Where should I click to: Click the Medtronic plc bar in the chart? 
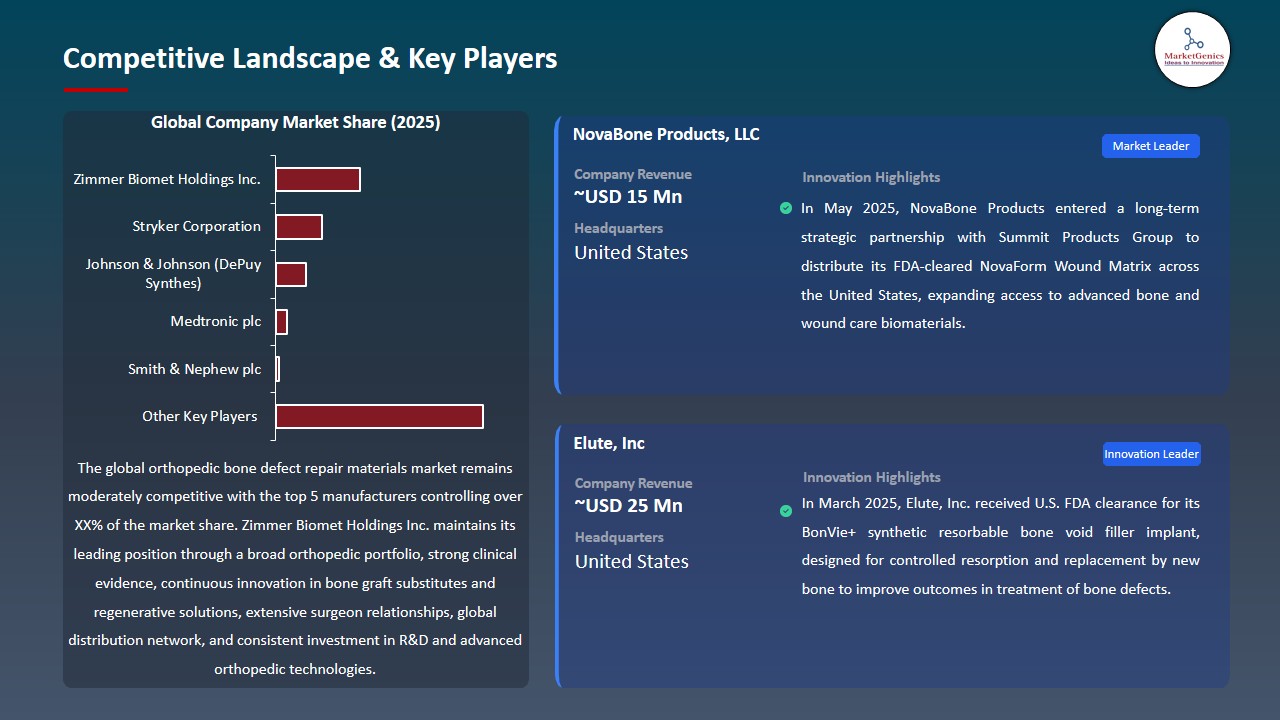coord(282,321)
